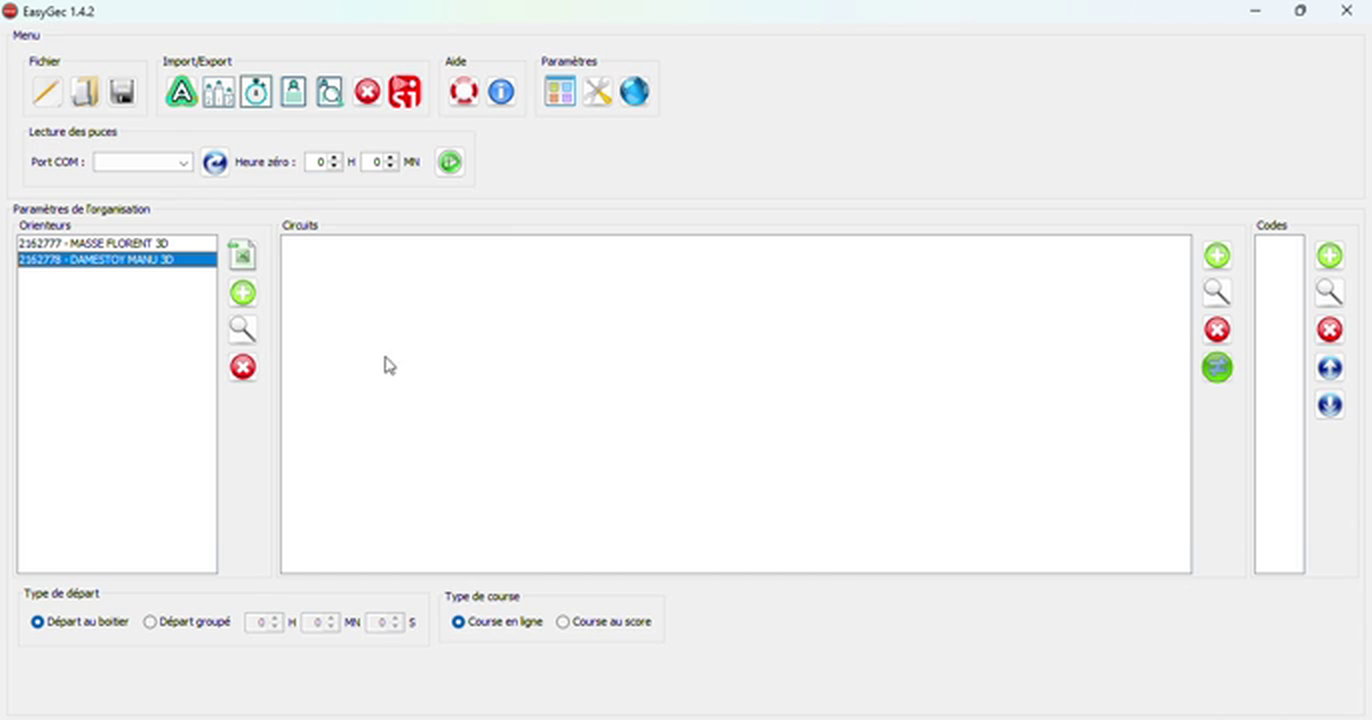1372x720 pixels.
Task: Open the save file icon in Fichier
Action: [122, 91]
